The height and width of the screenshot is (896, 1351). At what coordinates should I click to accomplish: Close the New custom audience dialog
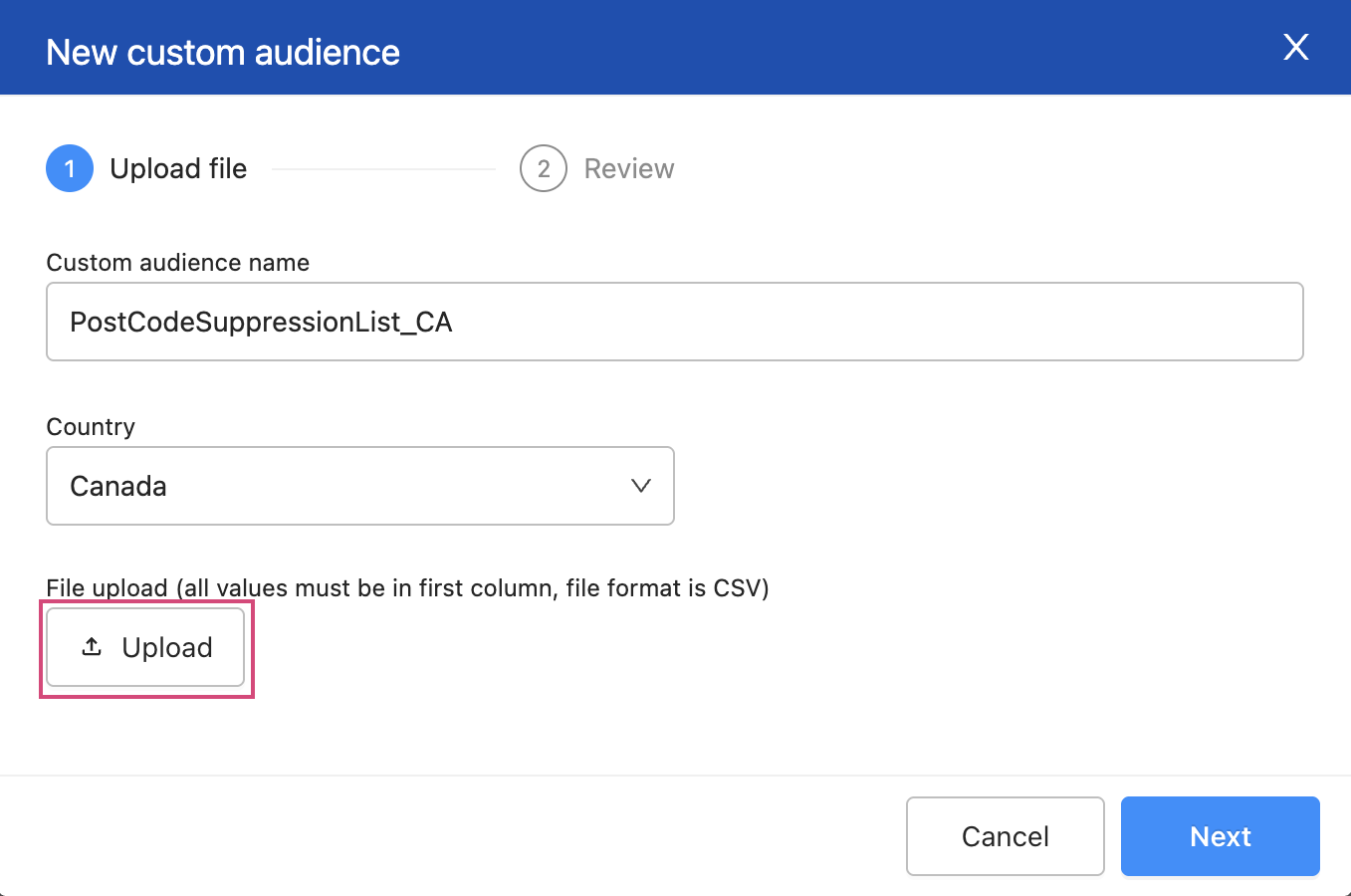(1295, 47)
